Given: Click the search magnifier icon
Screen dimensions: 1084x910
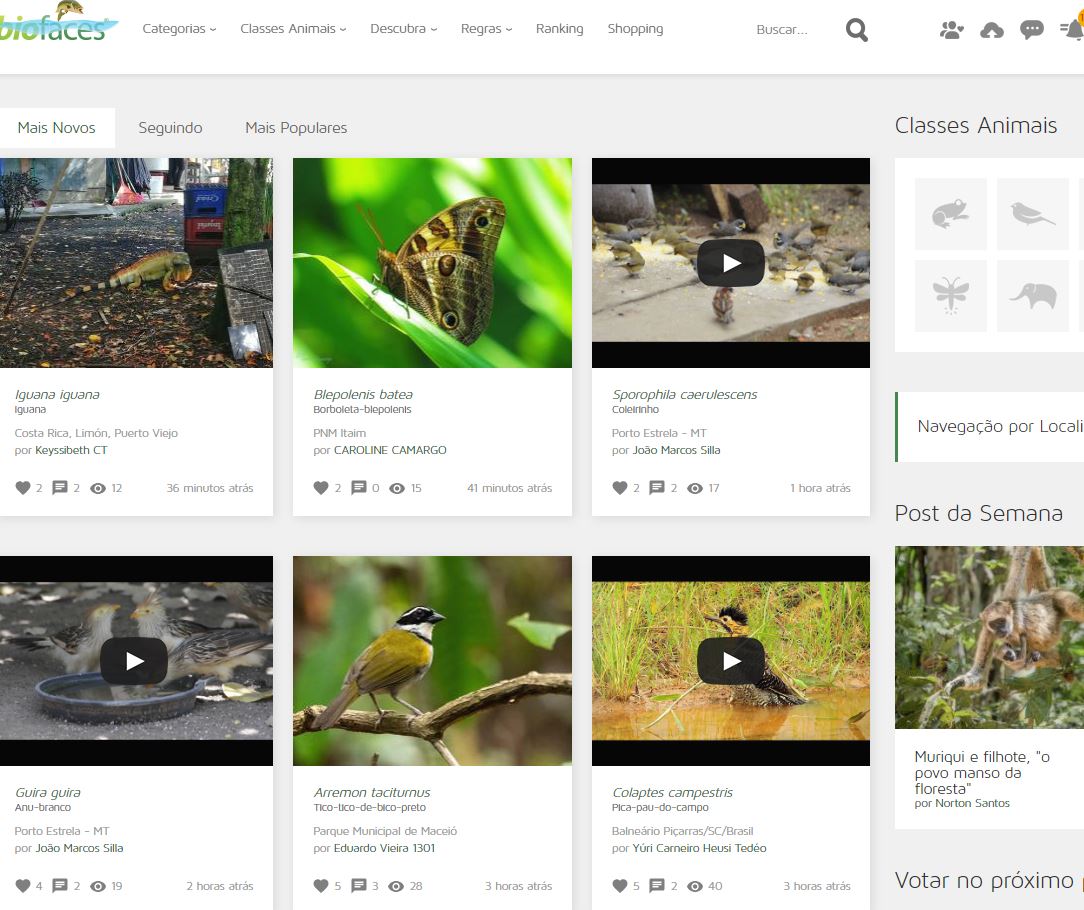Looking at the screenshot, I should pos(857,30).
